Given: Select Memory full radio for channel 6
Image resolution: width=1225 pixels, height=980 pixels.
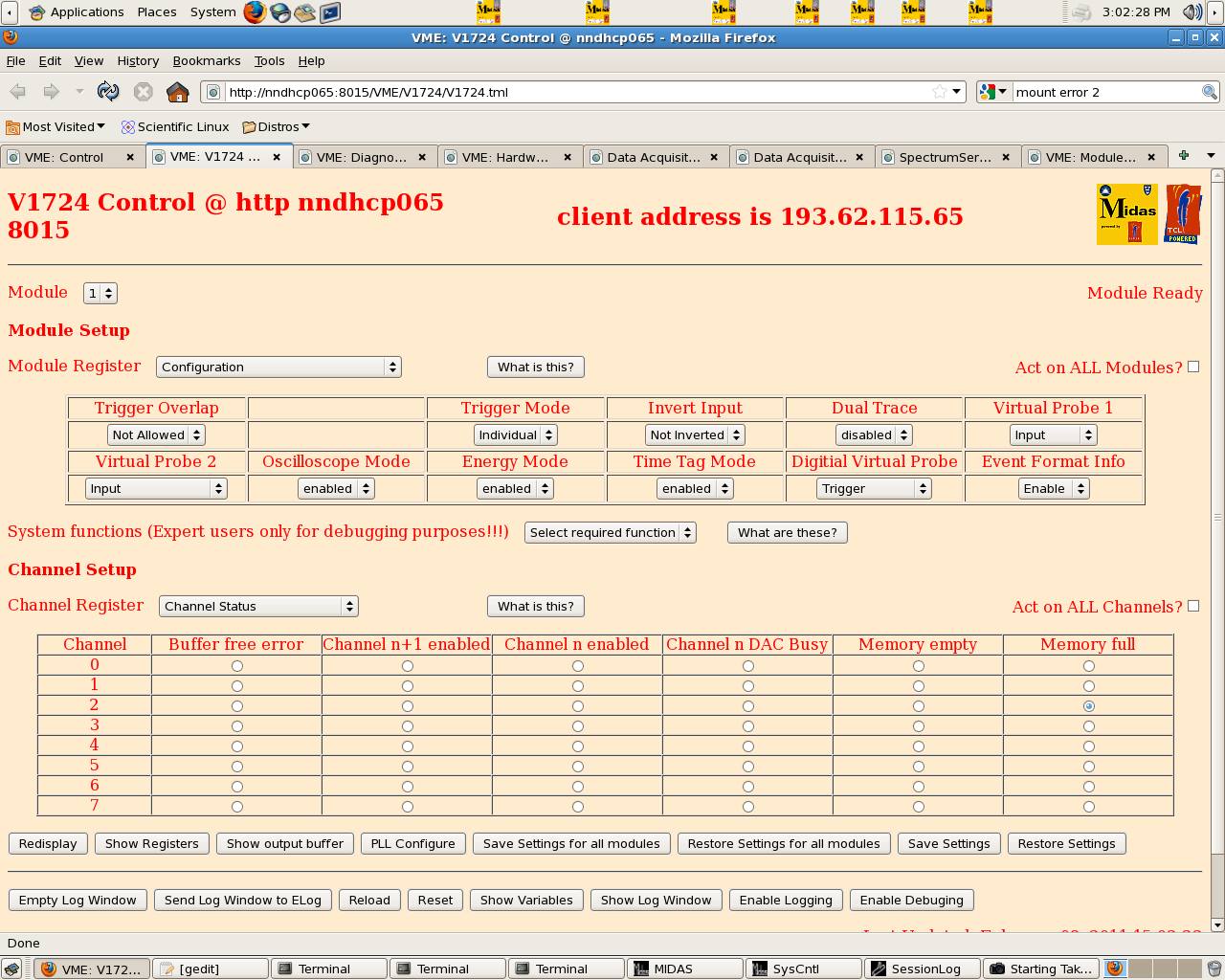Looking at the screenshot, I should 1089,787.
